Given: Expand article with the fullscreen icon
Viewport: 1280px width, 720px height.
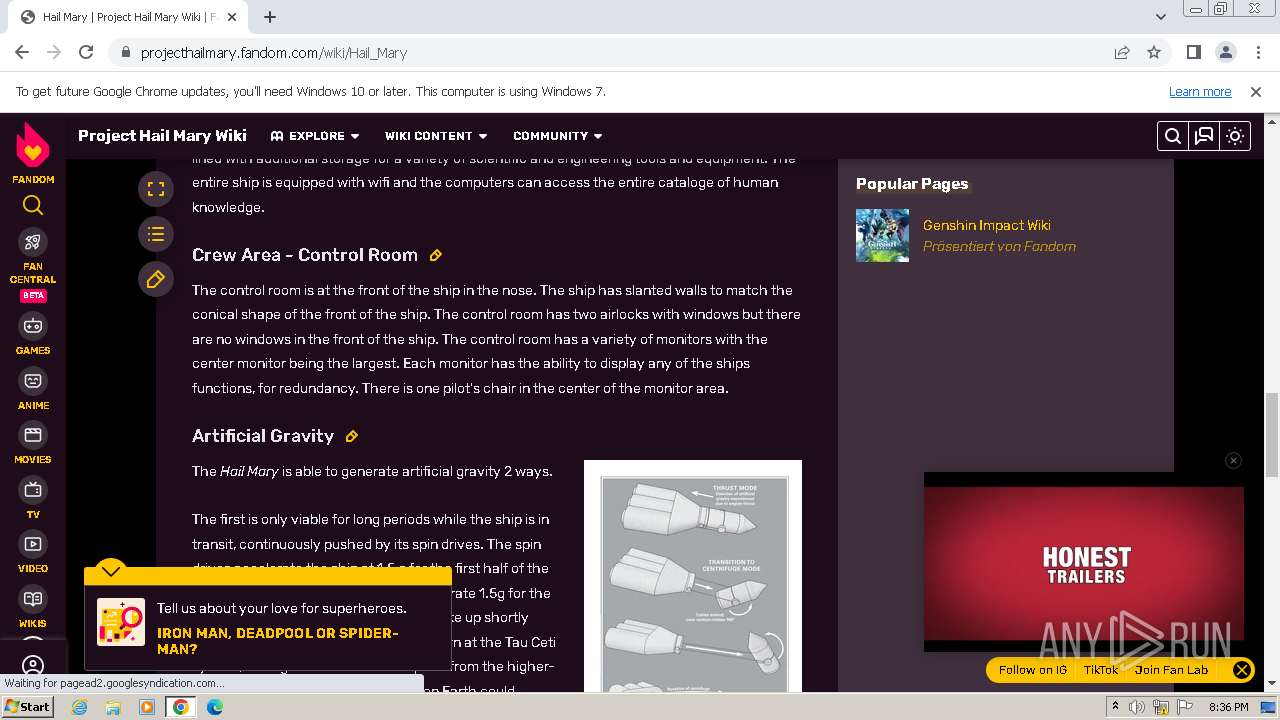Looking at the screenshot, I should [155, 189].
